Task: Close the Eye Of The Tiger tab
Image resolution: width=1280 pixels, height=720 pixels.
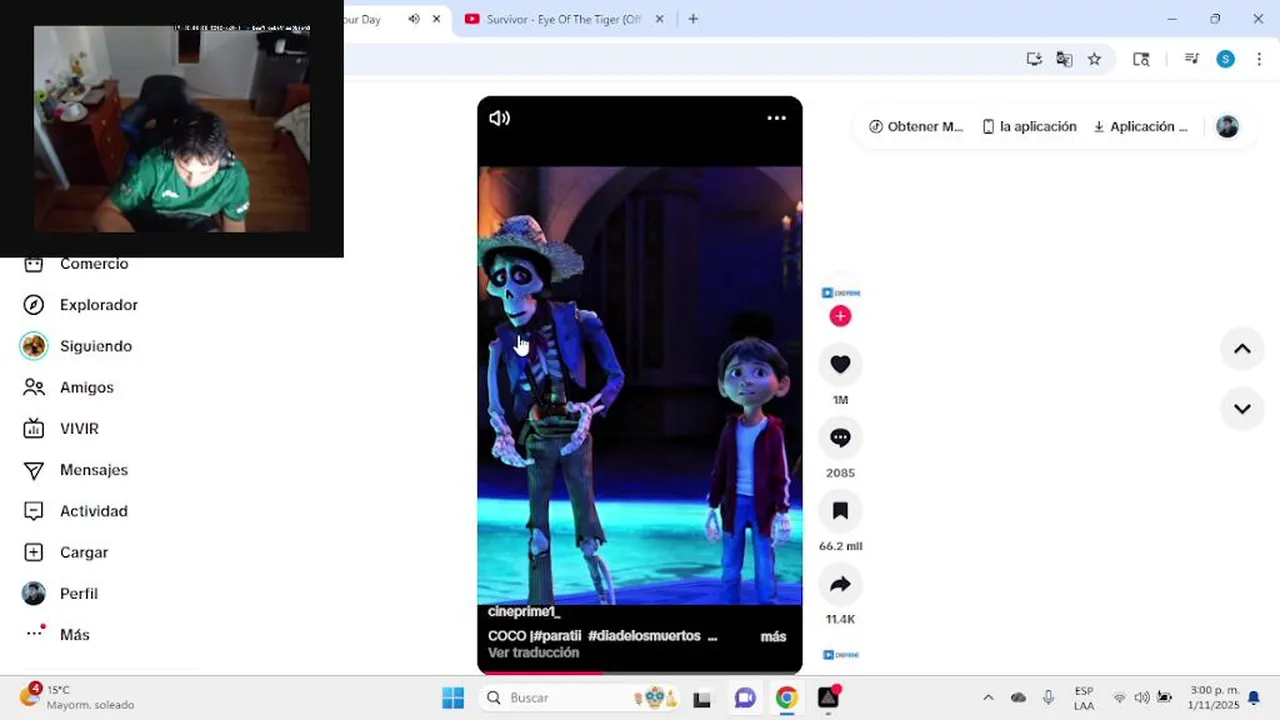Action: coord(659,19)
